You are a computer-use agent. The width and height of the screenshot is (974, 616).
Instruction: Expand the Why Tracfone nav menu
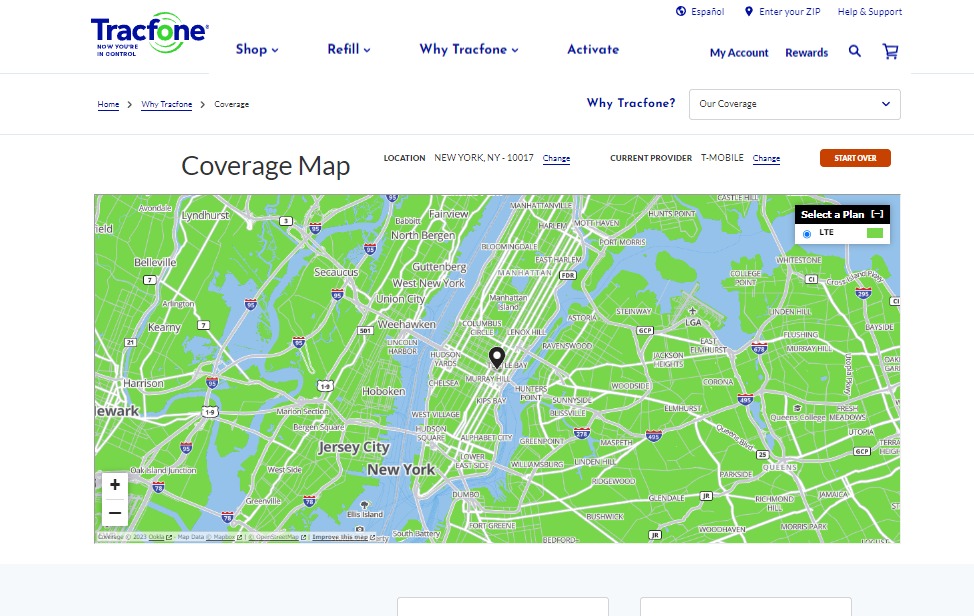click(469, 49)
